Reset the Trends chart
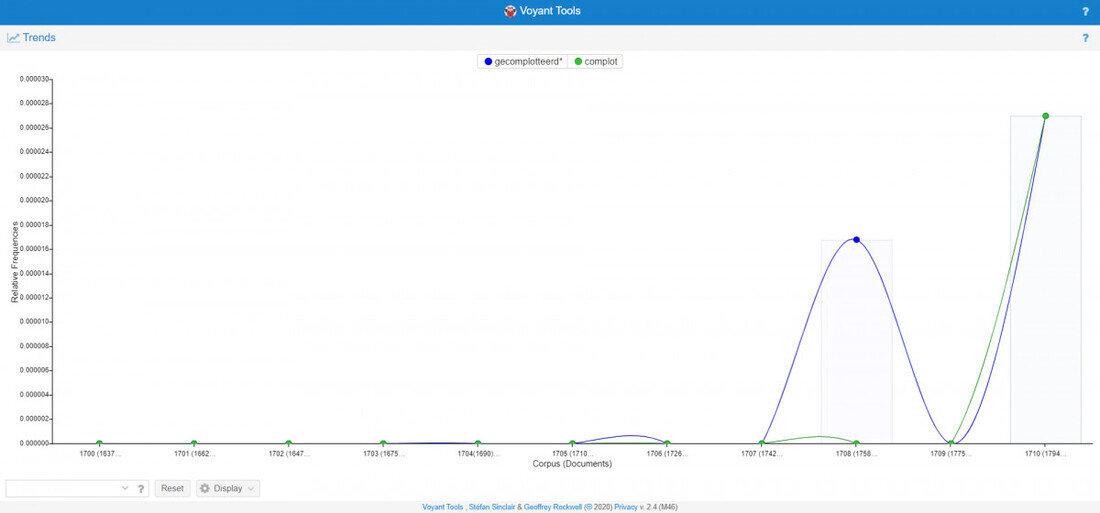 (x=172, y=488)
